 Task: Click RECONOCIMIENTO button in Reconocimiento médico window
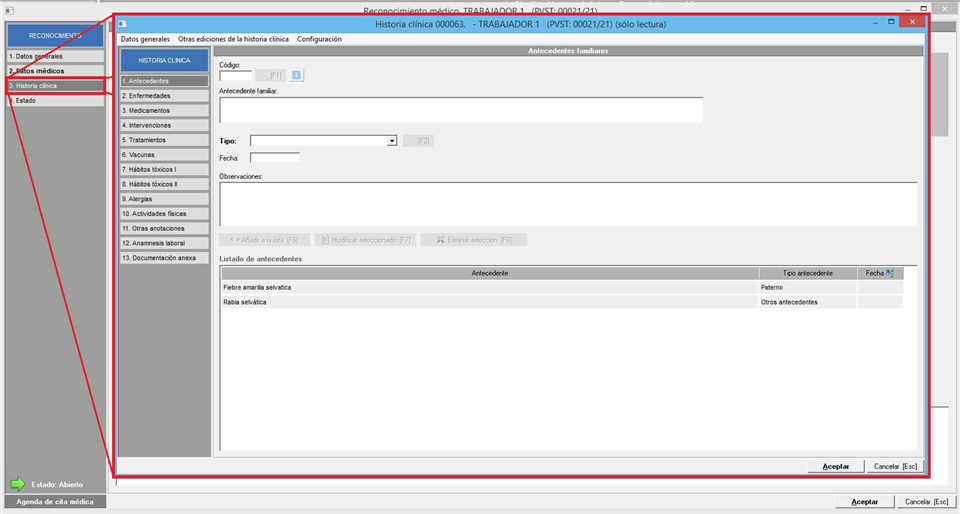[x=55, y=35]
